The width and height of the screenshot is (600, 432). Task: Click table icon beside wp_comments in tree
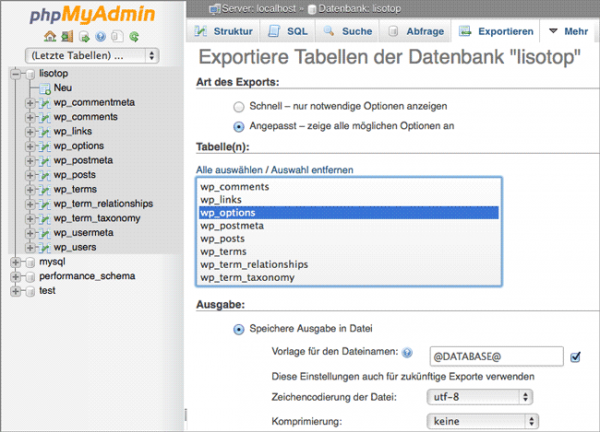(45, 117)
